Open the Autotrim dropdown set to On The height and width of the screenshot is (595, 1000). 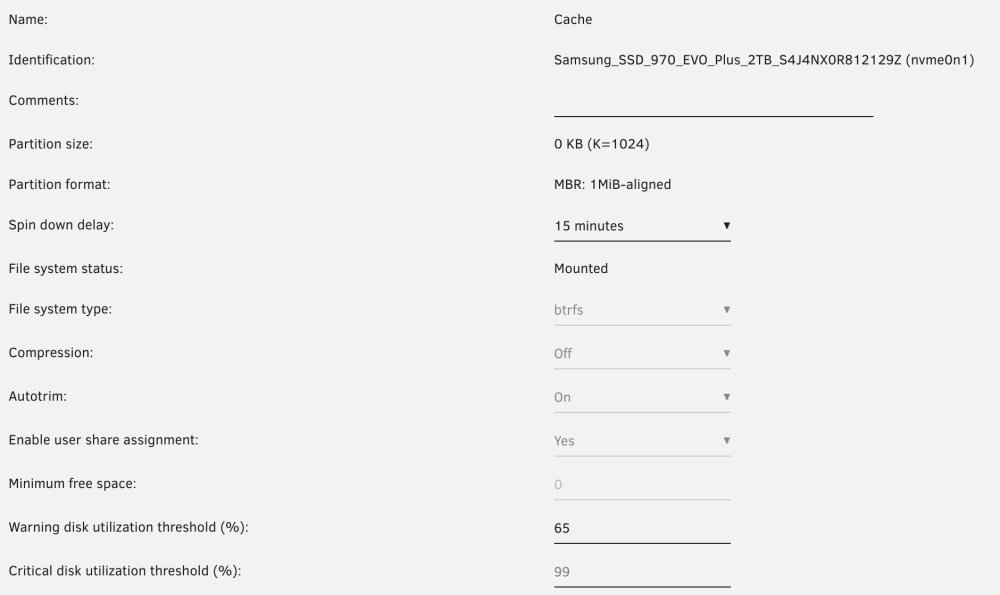tap(642, 397)
